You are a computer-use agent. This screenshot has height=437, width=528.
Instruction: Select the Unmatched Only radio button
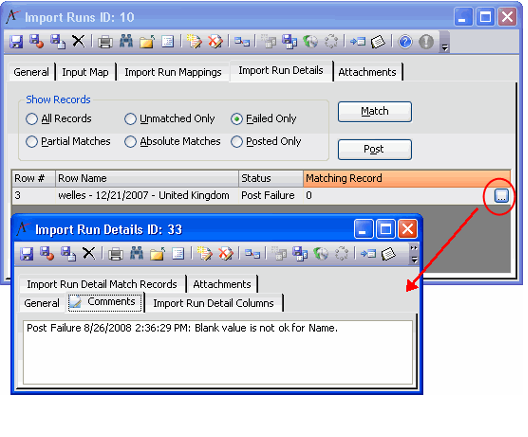130,119
